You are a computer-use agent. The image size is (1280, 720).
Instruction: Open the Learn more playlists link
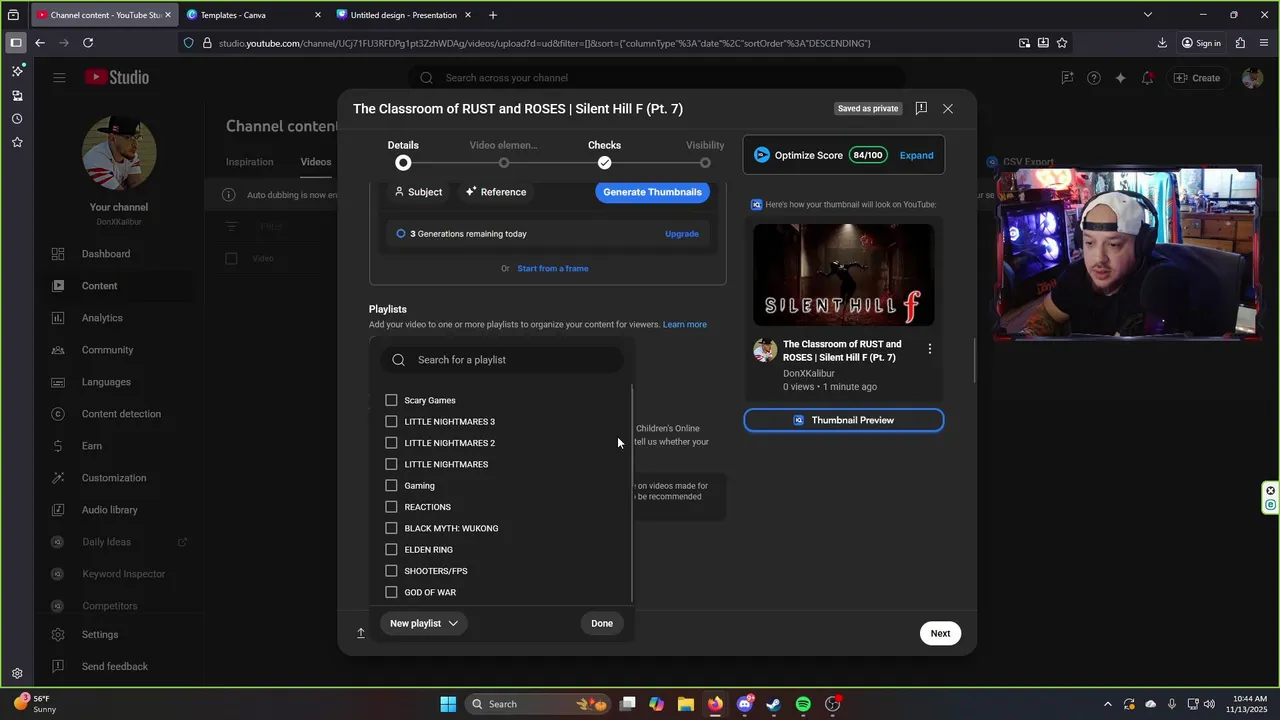coord(685,324)
